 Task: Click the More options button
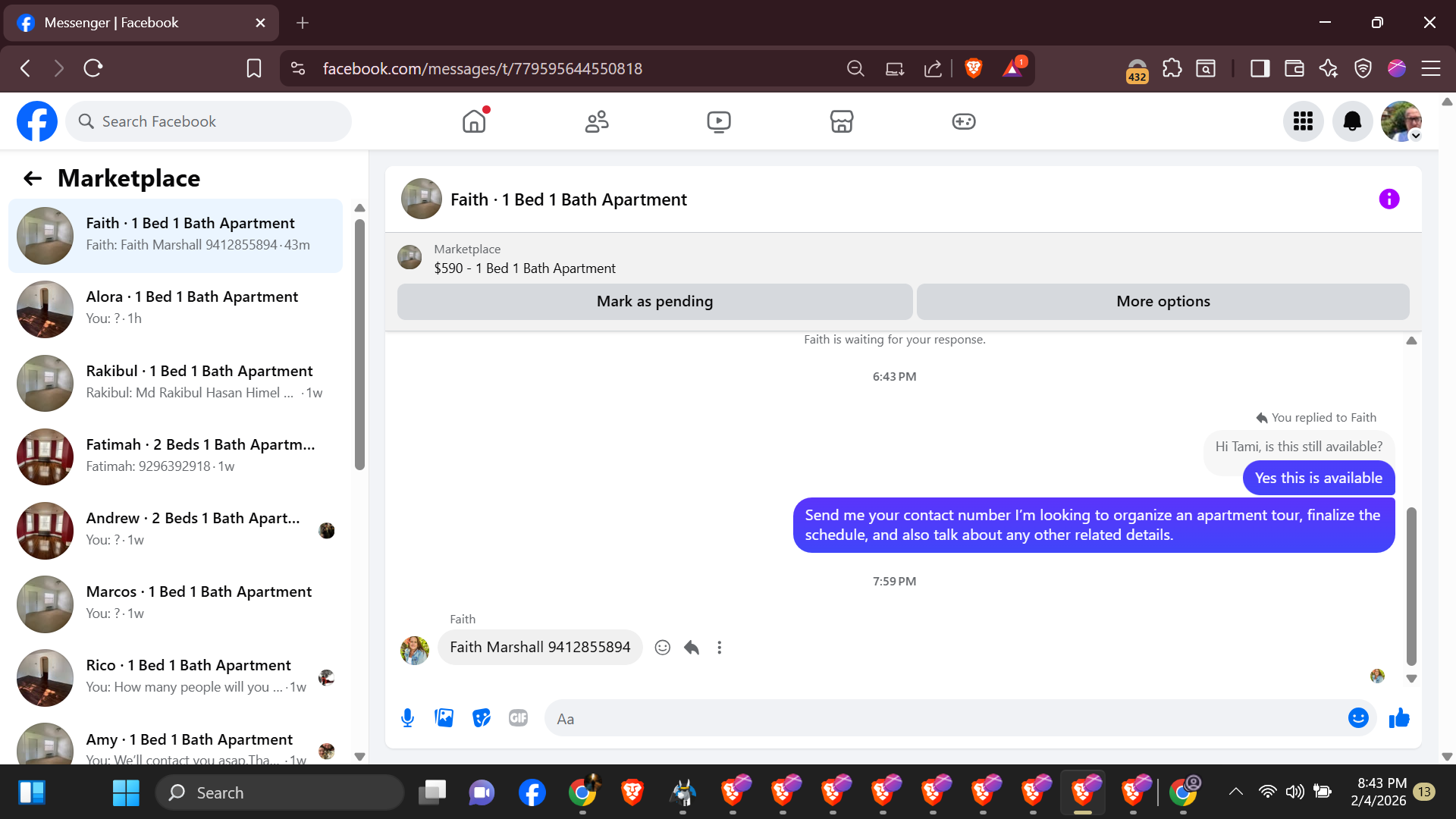click(x=1163, y=302)
